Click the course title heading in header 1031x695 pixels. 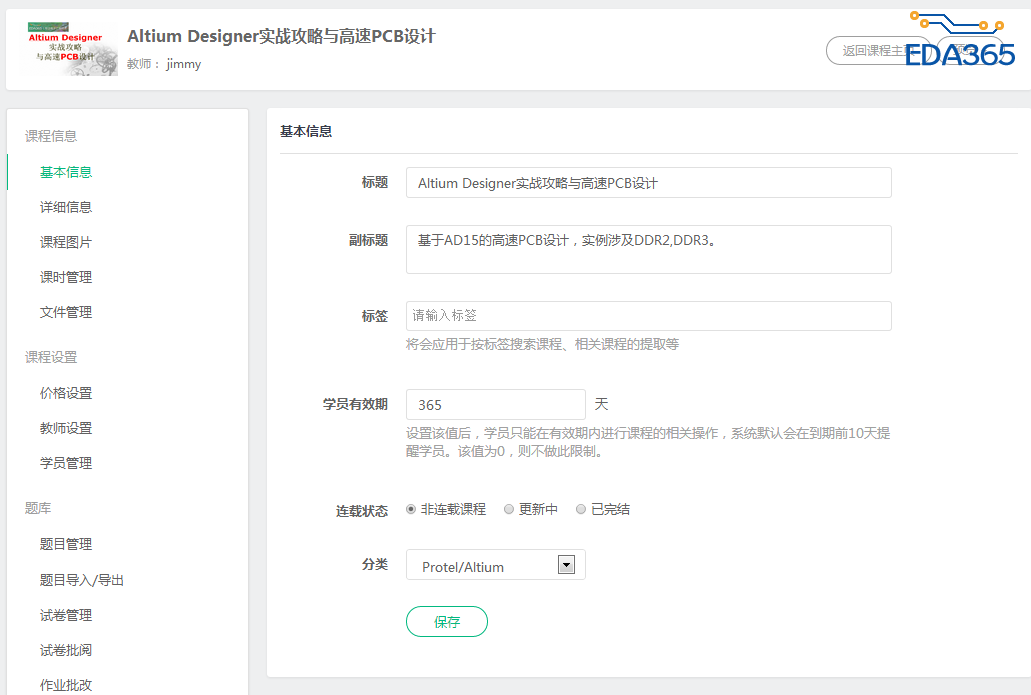pos(281,36)
